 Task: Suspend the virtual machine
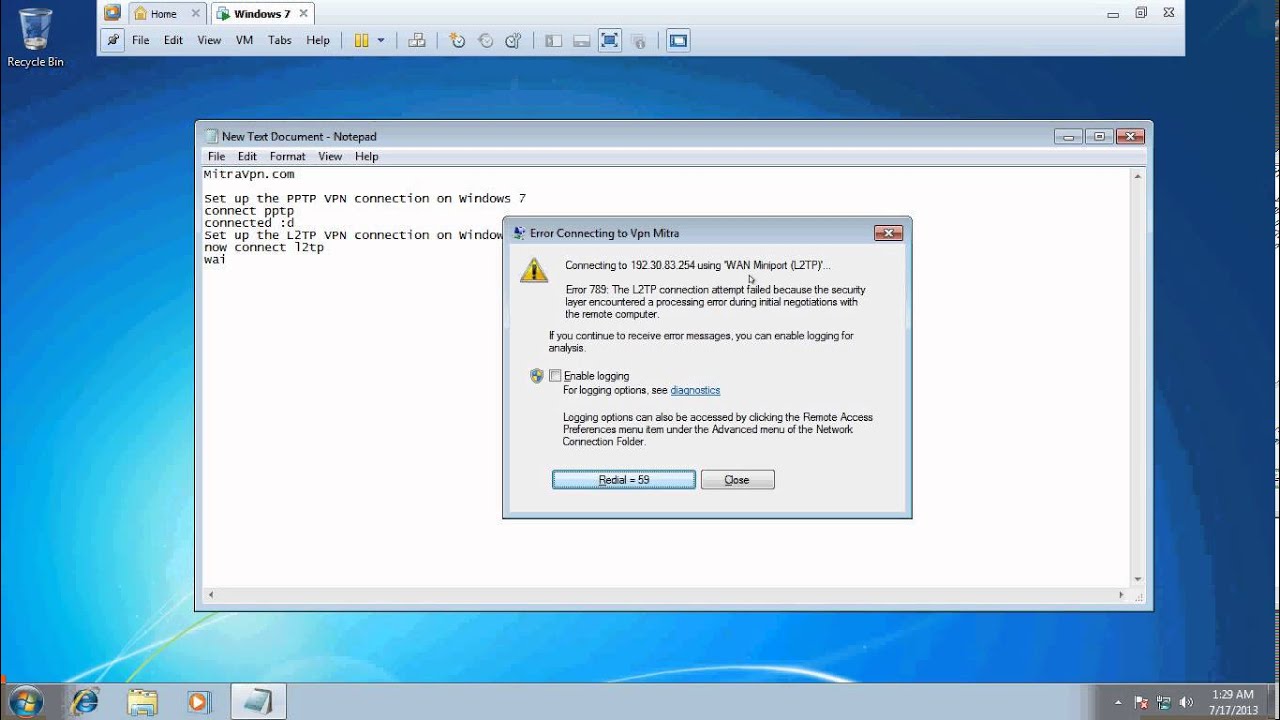pos(364,40)
